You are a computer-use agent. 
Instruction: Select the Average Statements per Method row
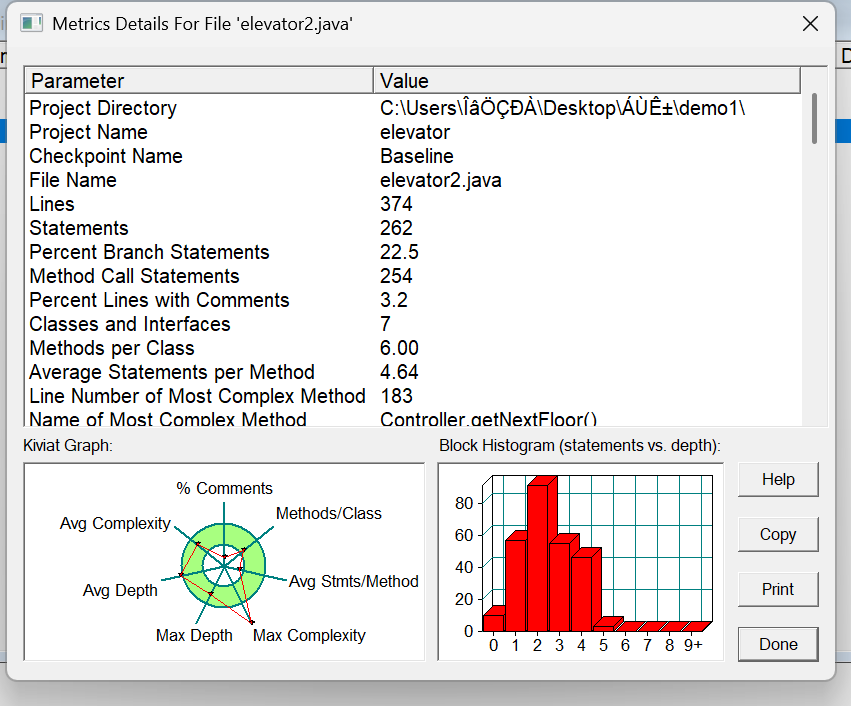tap(412, 372)
